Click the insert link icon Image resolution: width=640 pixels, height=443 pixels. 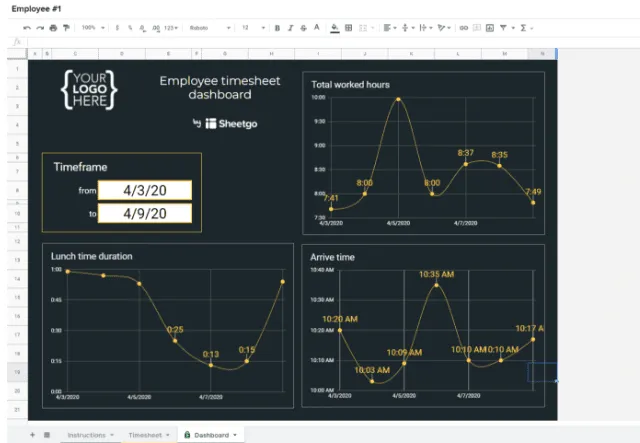pos(464,28)
